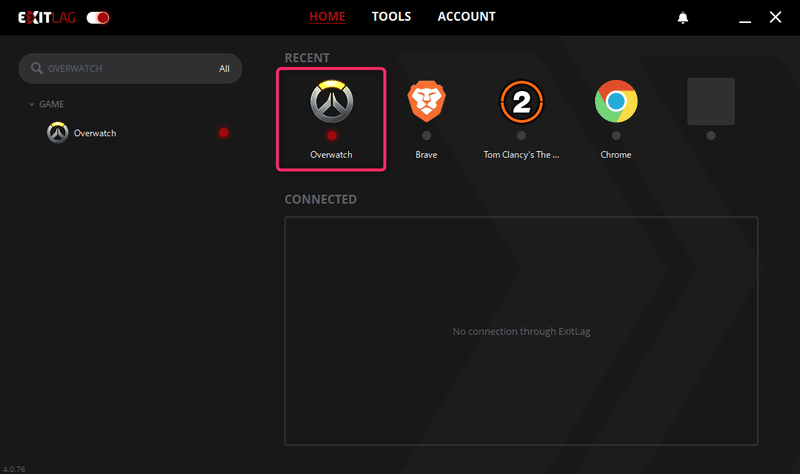Close the ExitLag window
Image resolution: width=800 pixels, height=474 pixels.
[776, 17]
